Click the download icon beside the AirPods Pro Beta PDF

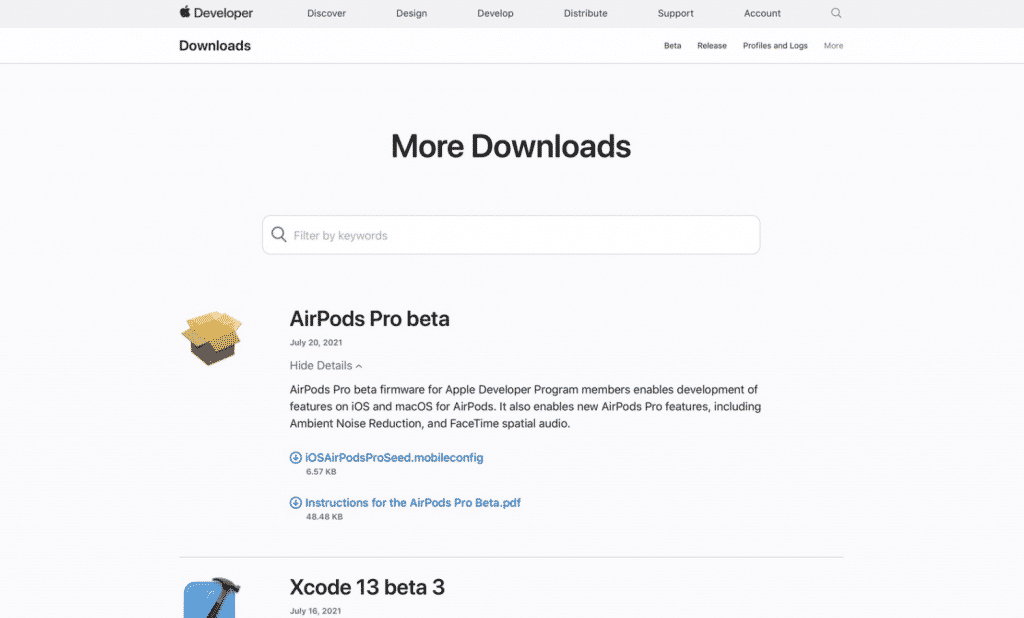click(295, 503)
